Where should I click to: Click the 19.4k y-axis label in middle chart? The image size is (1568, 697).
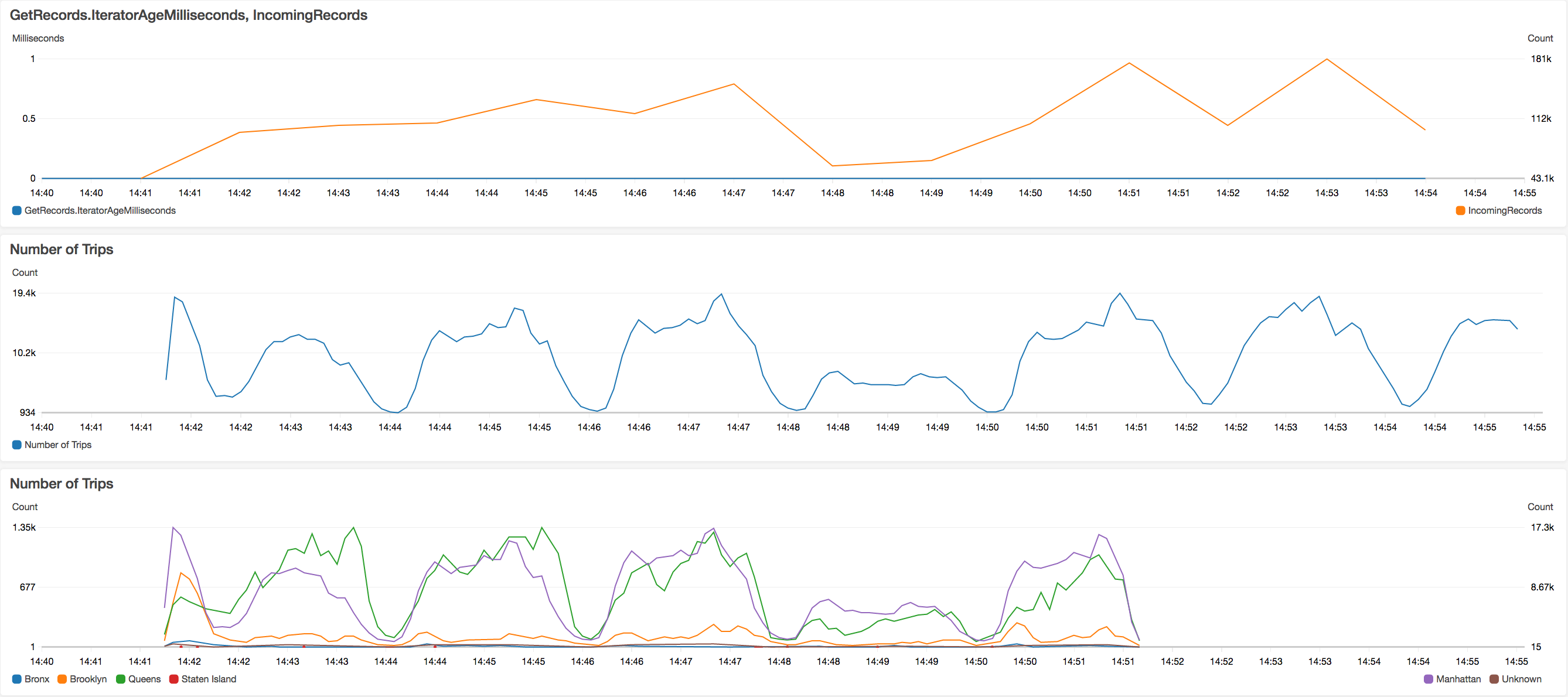click(x=25, y=293)
